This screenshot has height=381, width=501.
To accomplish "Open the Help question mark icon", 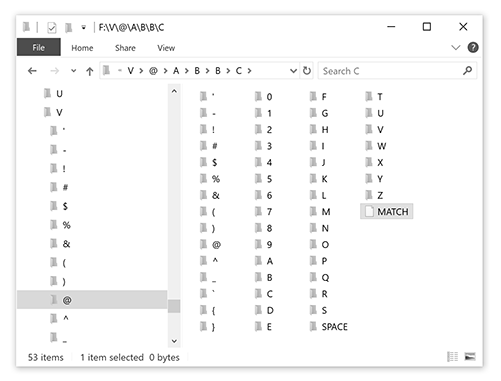I will click(x=473, y=48).
